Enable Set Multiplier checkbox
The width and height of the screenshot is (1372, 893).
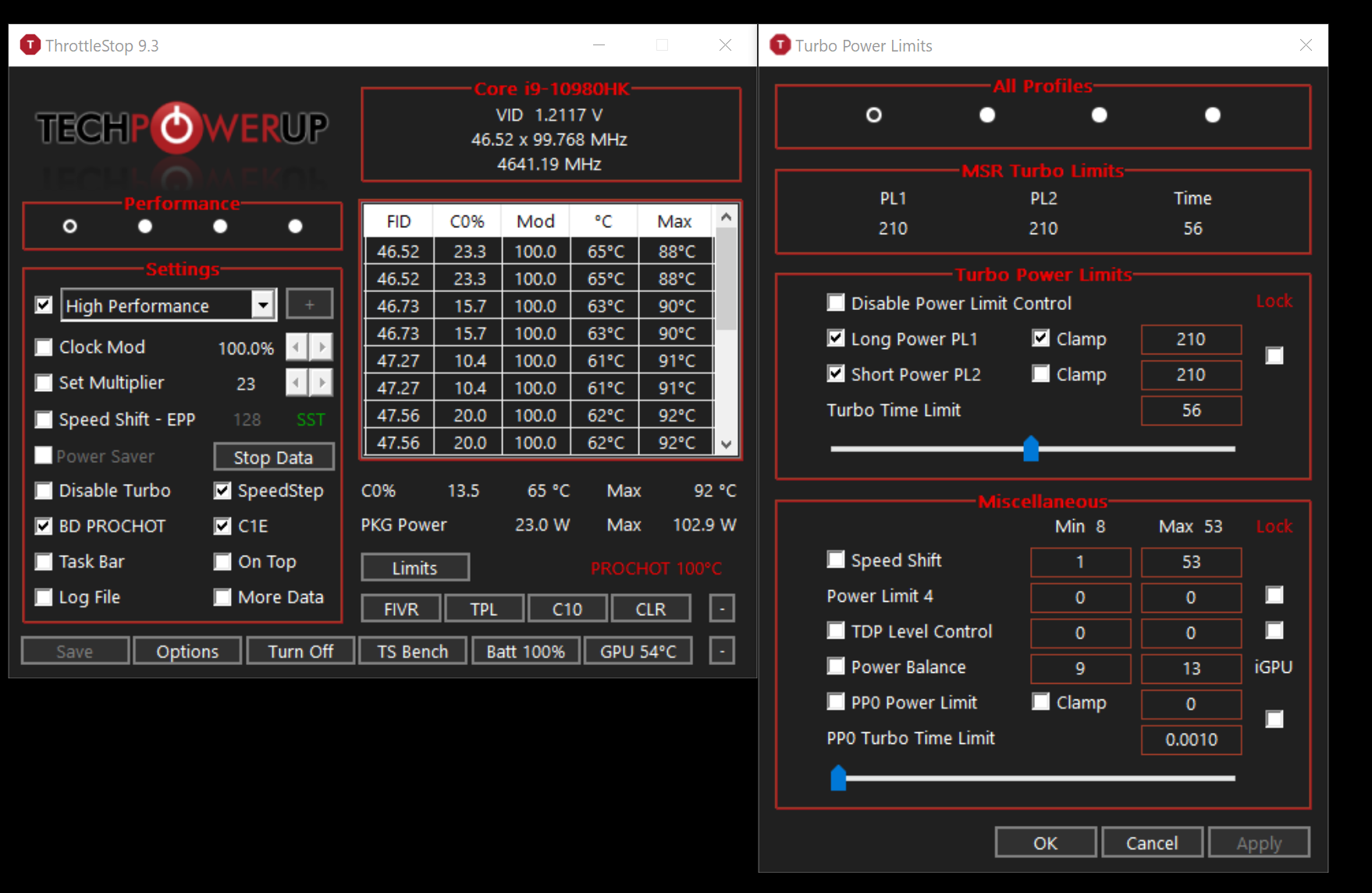[x=44, y=382]
